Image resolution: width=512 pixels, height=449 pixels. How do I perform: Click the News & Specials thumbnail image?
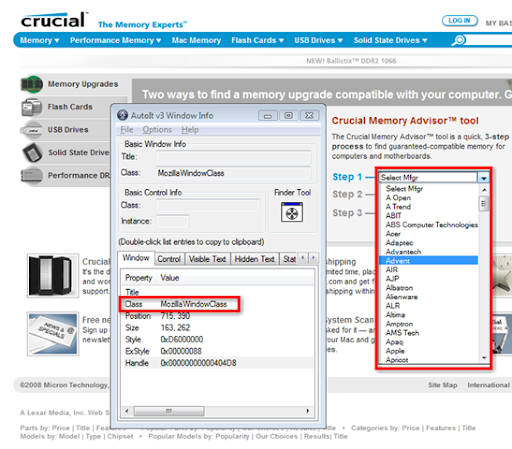53,334
